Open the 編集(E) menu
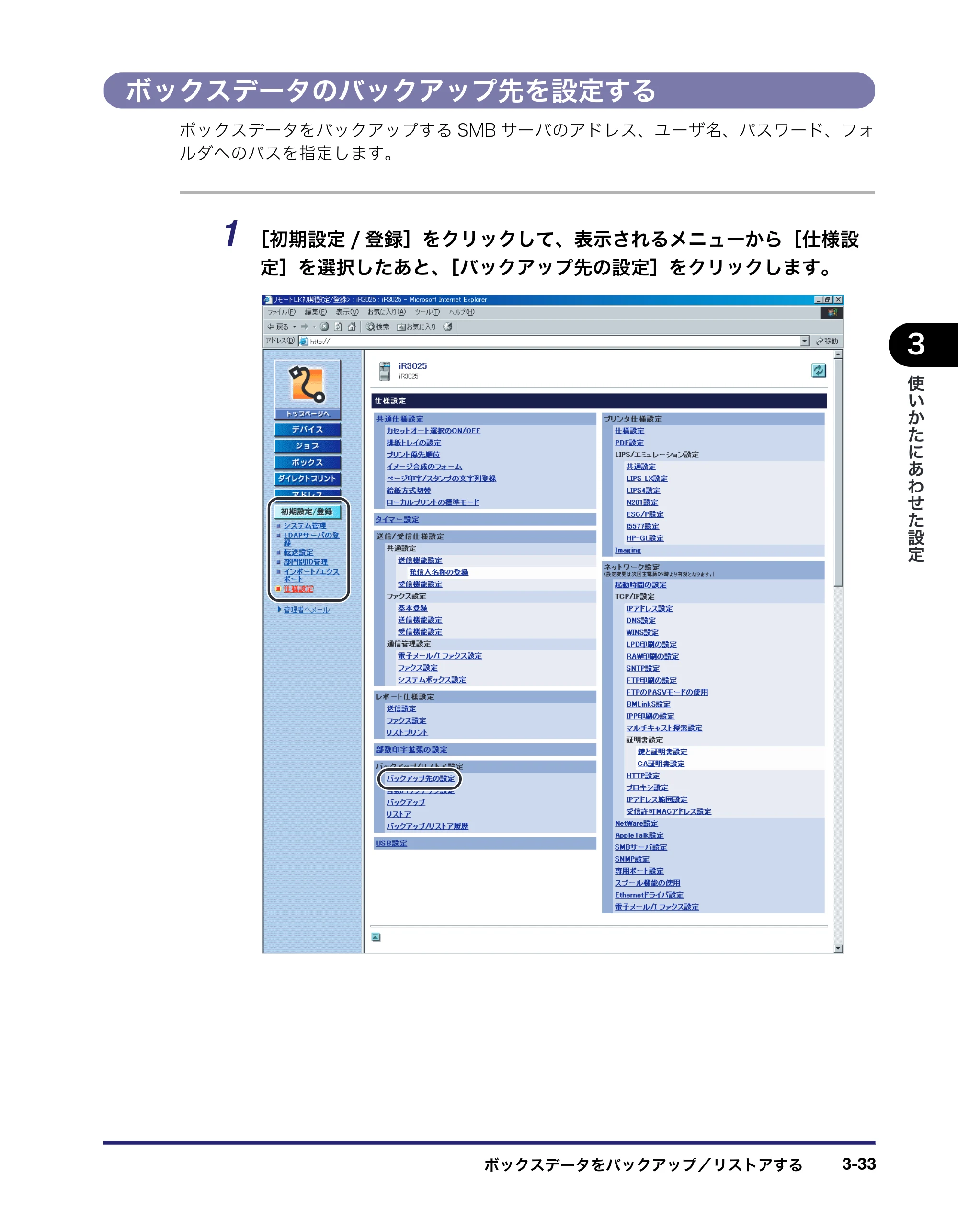Viewport: 958px width, 1232px height. point(315,312)
